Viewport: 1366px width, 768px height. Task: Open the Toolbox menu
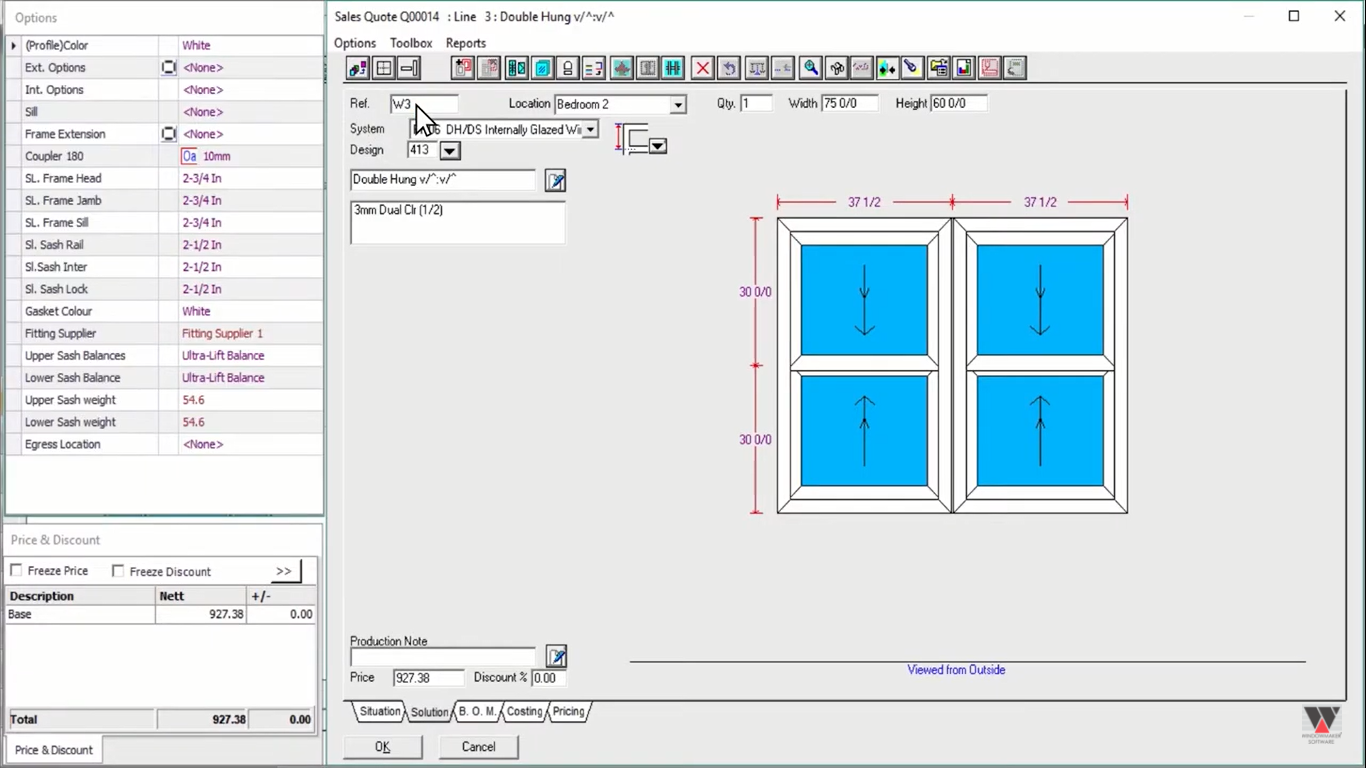coord(411,43)
